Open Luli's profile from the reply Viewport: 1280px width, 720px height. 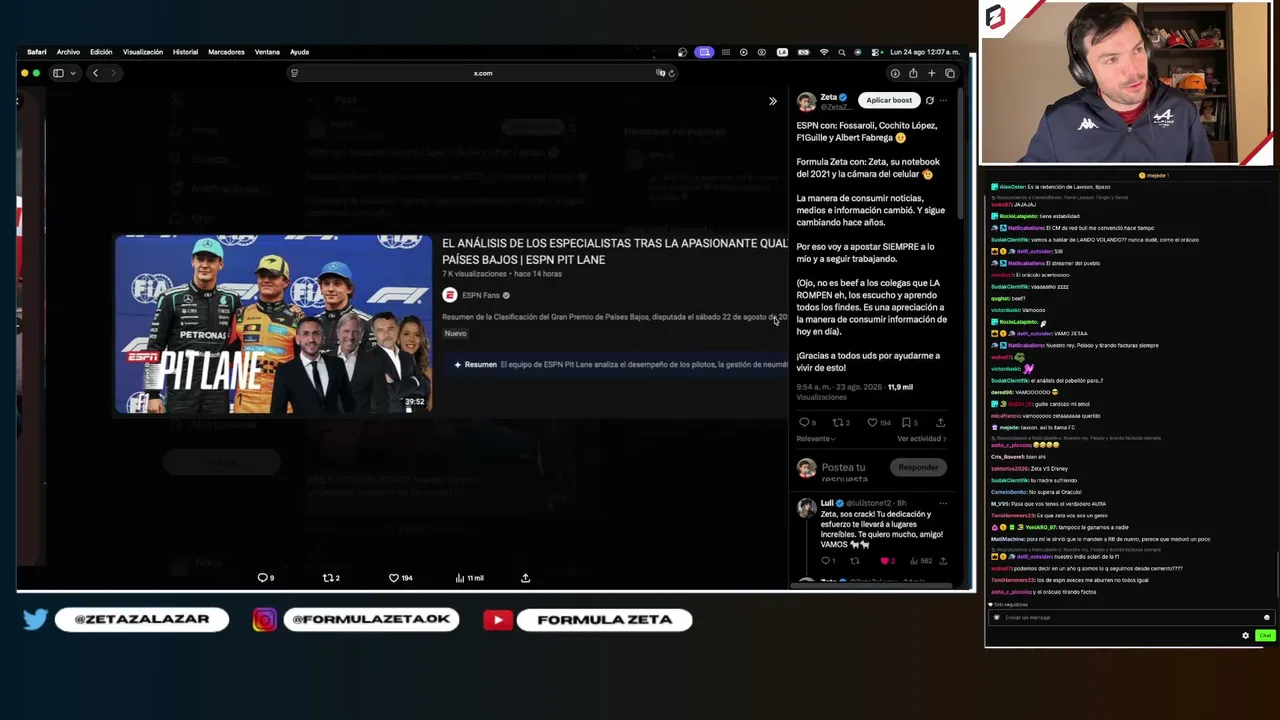pos(827,503)
